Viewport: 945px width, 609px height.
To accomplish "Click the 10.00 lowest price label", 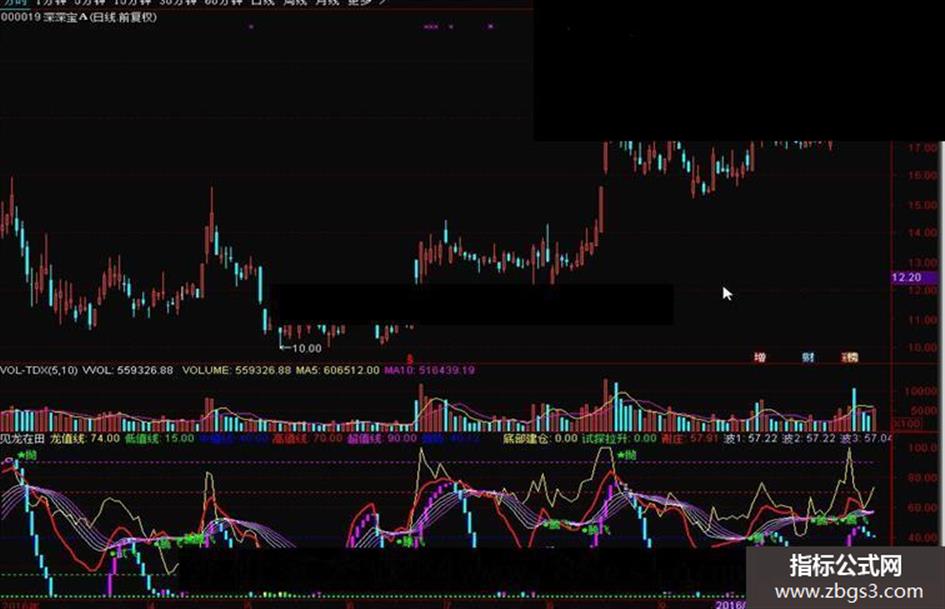I will point(306,348).
